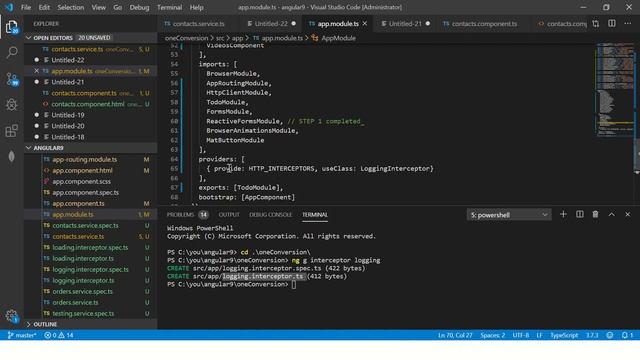The width and height of the screenshot is (640, 360).
Task: Open editor More Actions ellipsis
Action: tap(627, 24)
